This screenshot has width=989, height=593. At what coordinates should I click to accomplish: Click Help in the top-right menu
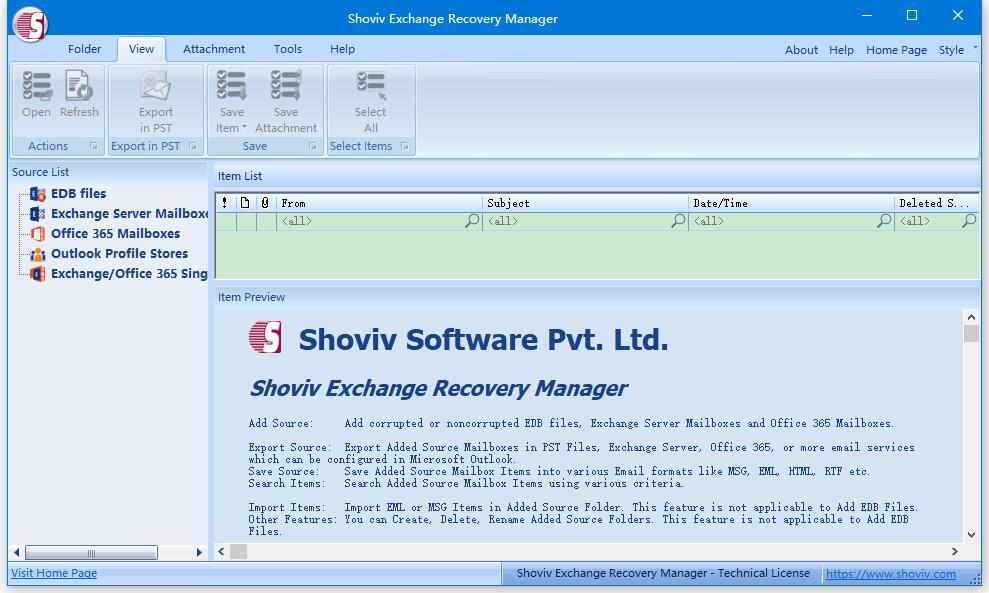click(841, 50)
